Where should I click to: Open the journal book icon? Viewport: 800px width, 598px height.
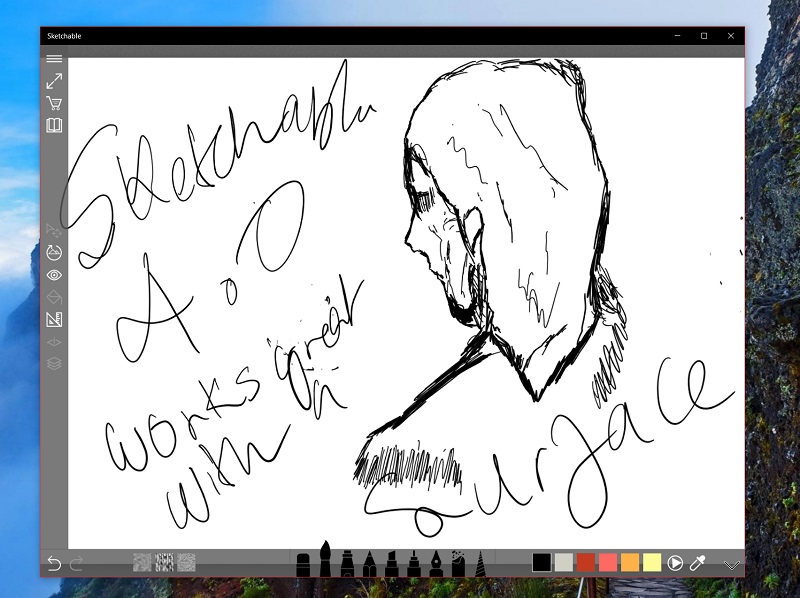[x=54, y=126]
